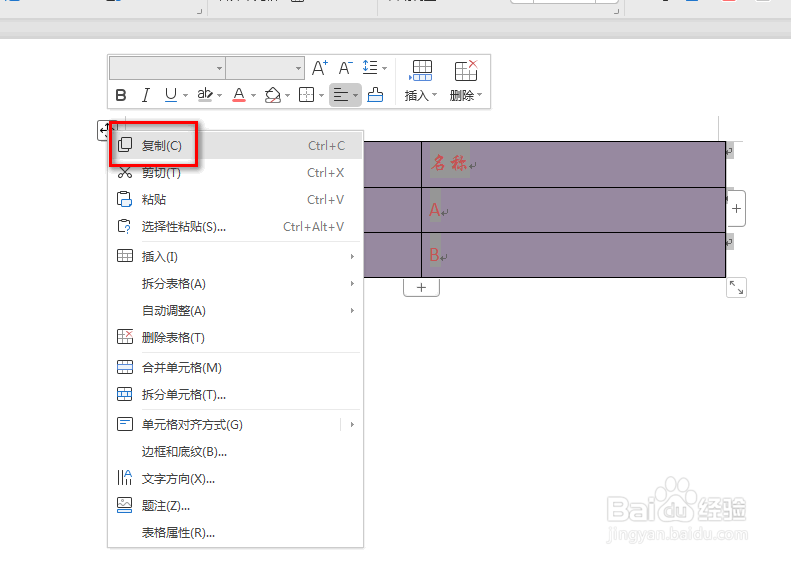
Task: Choose 拆分单元格(T)... menu entry
Action: pyautogui.click(x=236, y=395)
